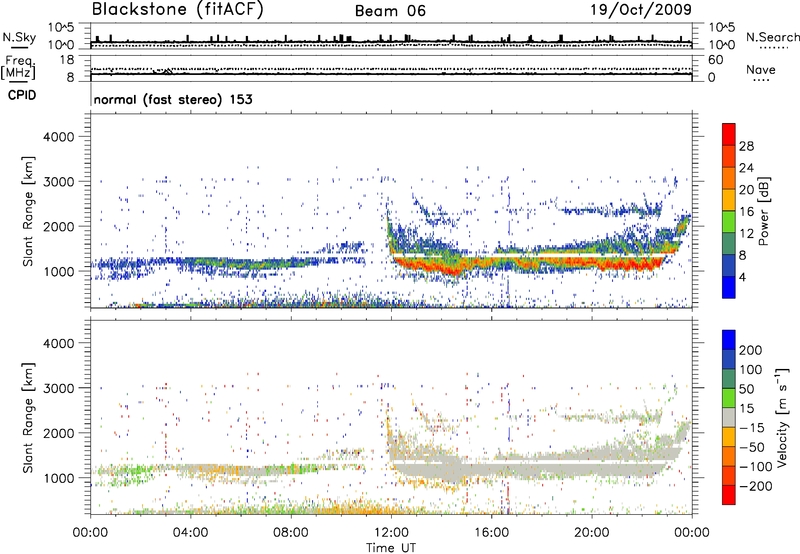
Task: Click the 'Time UT' axis label
Action: 391,547
